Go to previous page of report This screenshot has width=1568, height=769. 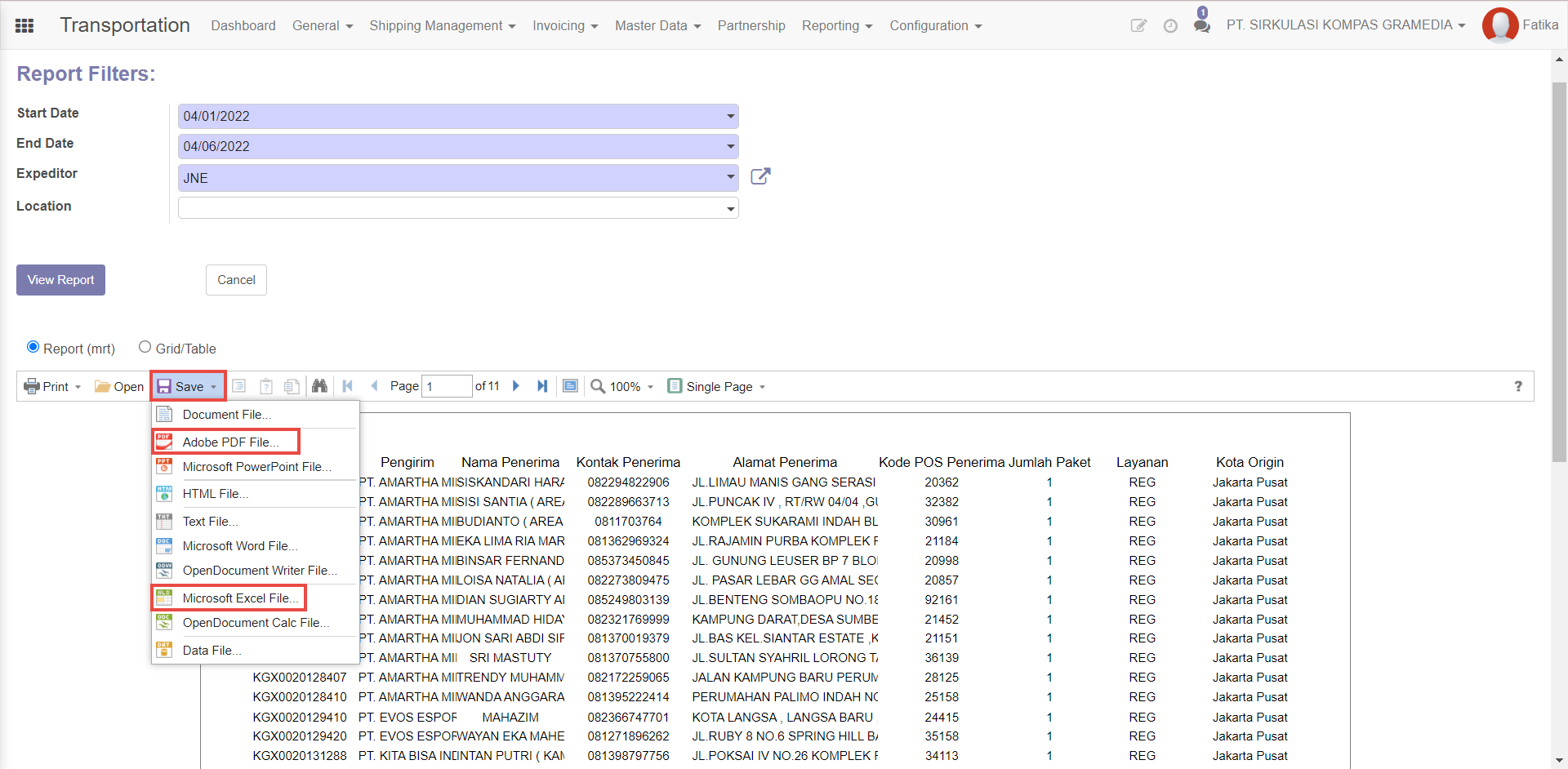click(x=374, y=386)
